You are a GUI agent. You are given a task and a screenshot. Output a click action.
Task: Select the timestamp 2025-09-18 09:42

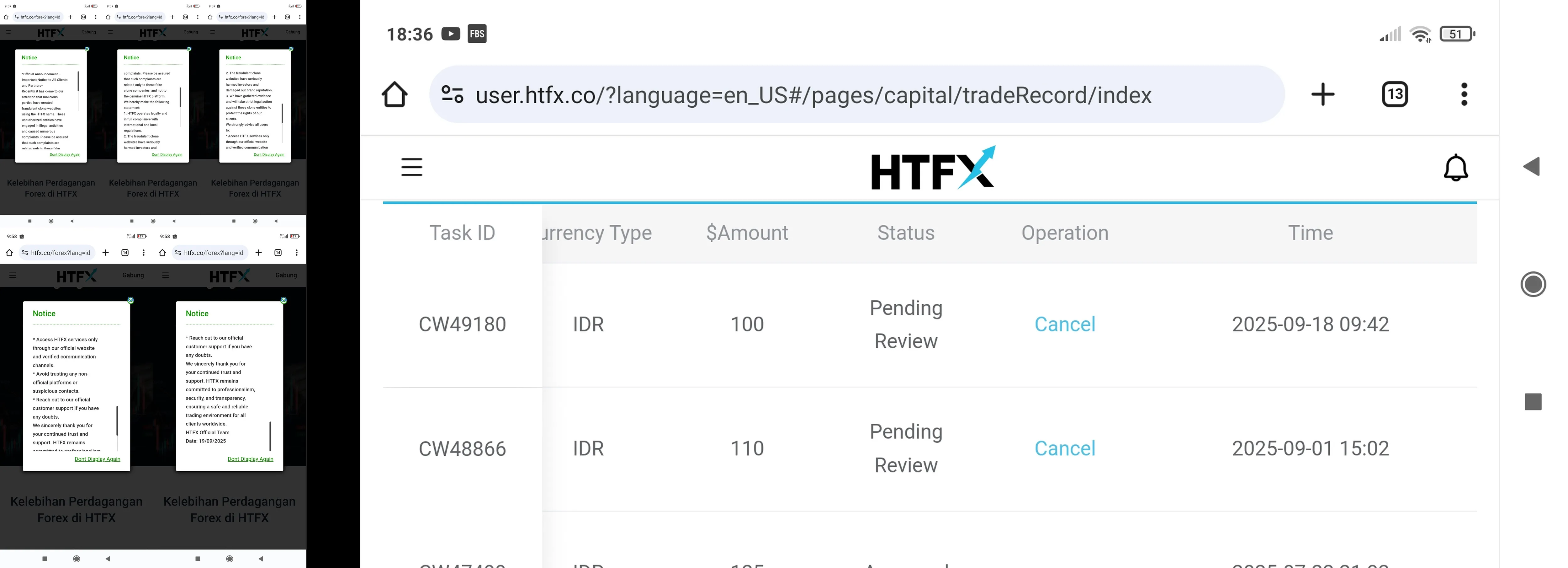pos(1311,324)
